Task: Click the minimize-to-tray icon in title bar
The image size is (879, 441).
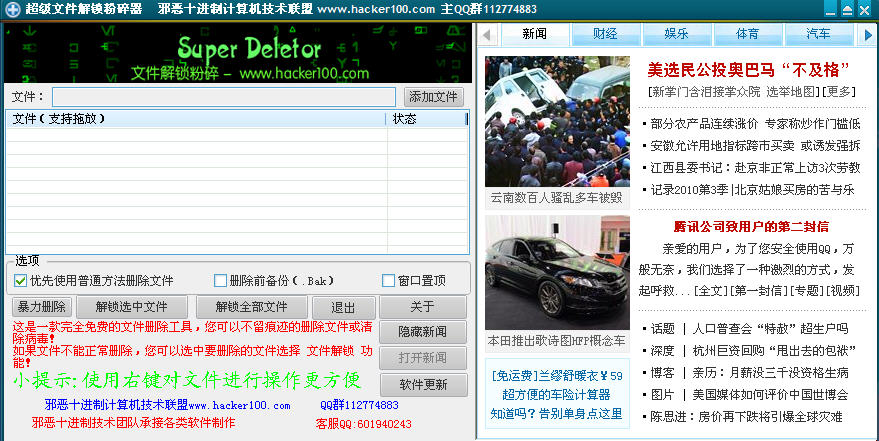Action: 847,9
